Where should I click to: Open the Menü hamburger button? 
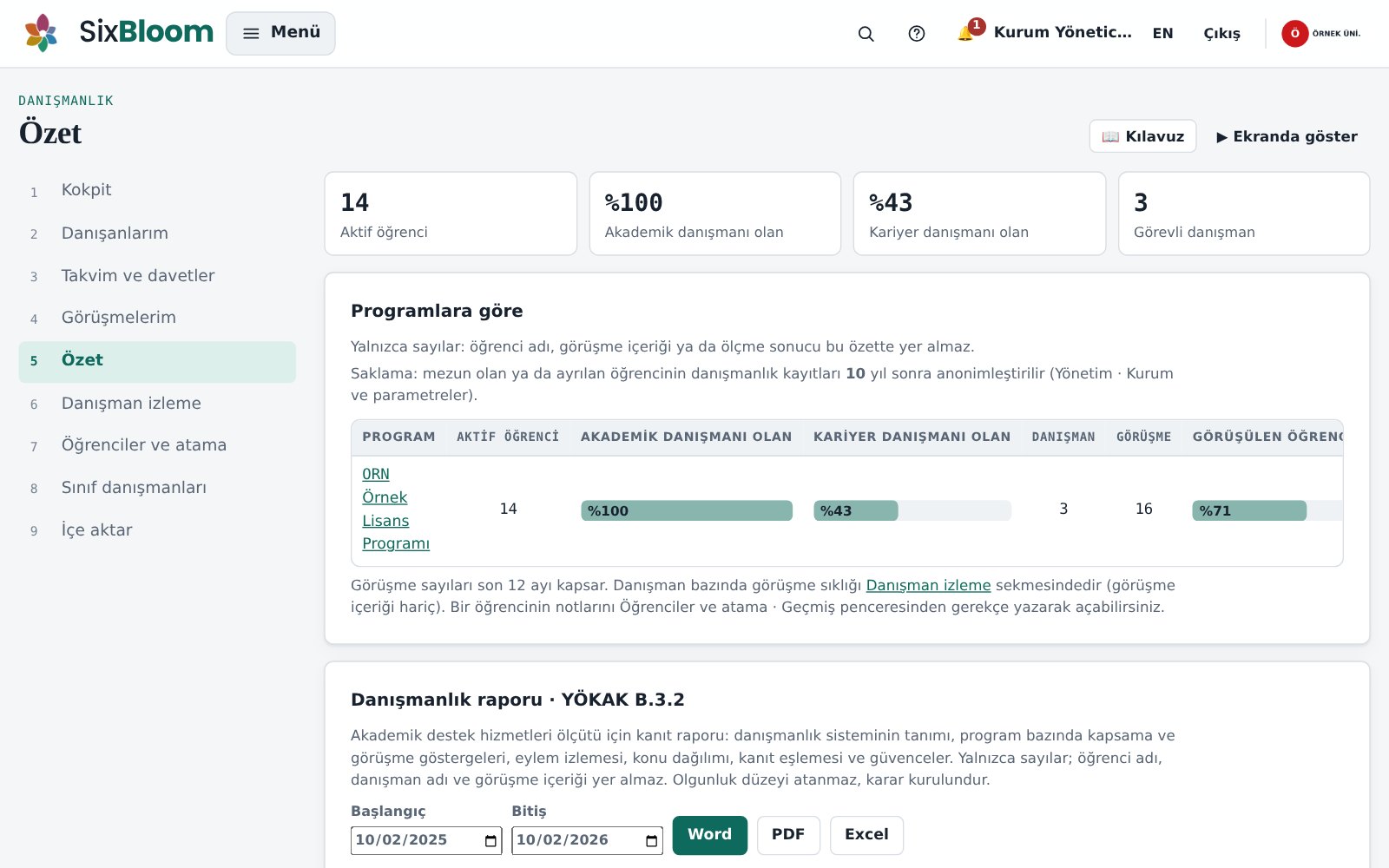[x=280, y=33]
